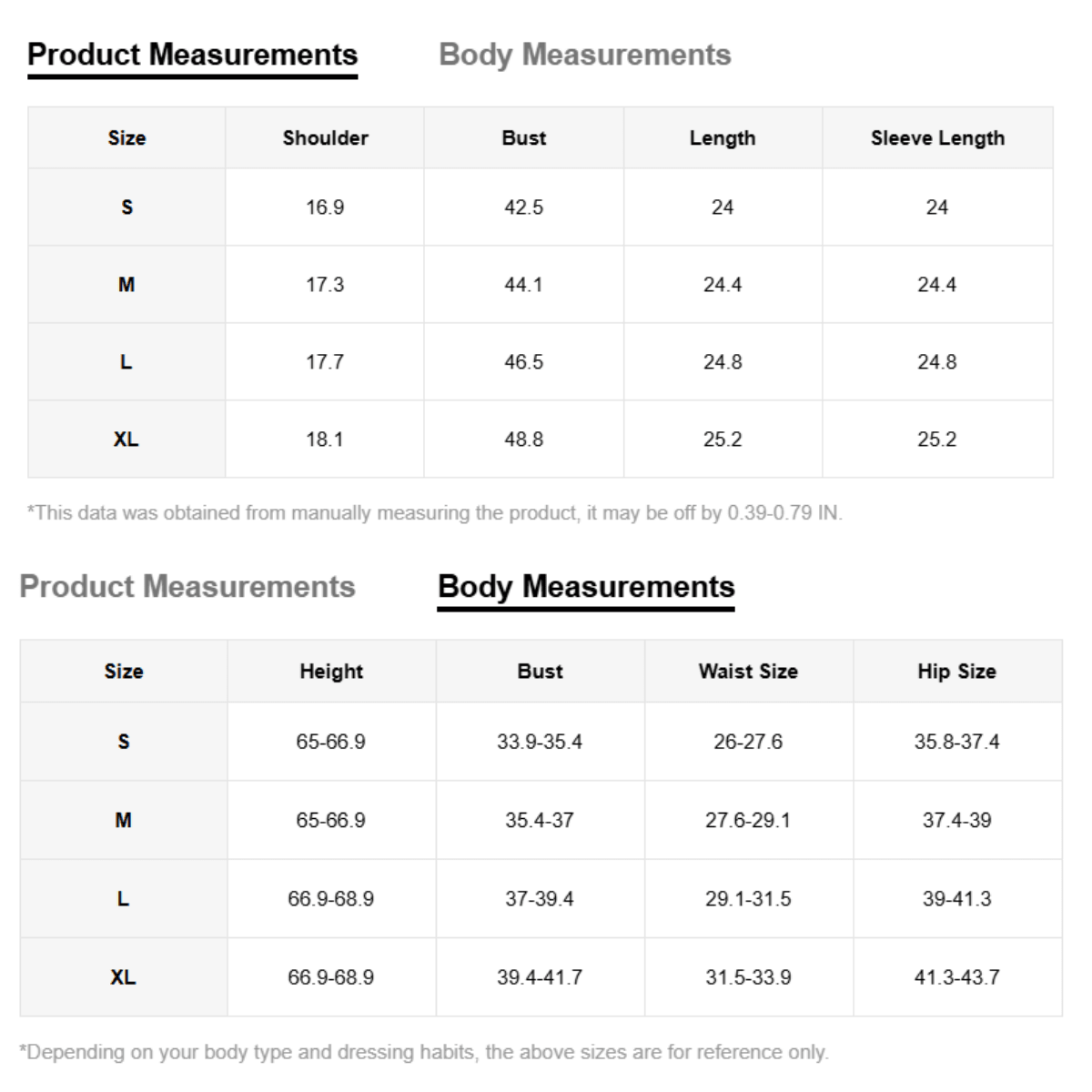
Task: Click the underlined black Body Measurements tab
Action: pyautogui.click(x=586, y=587)
